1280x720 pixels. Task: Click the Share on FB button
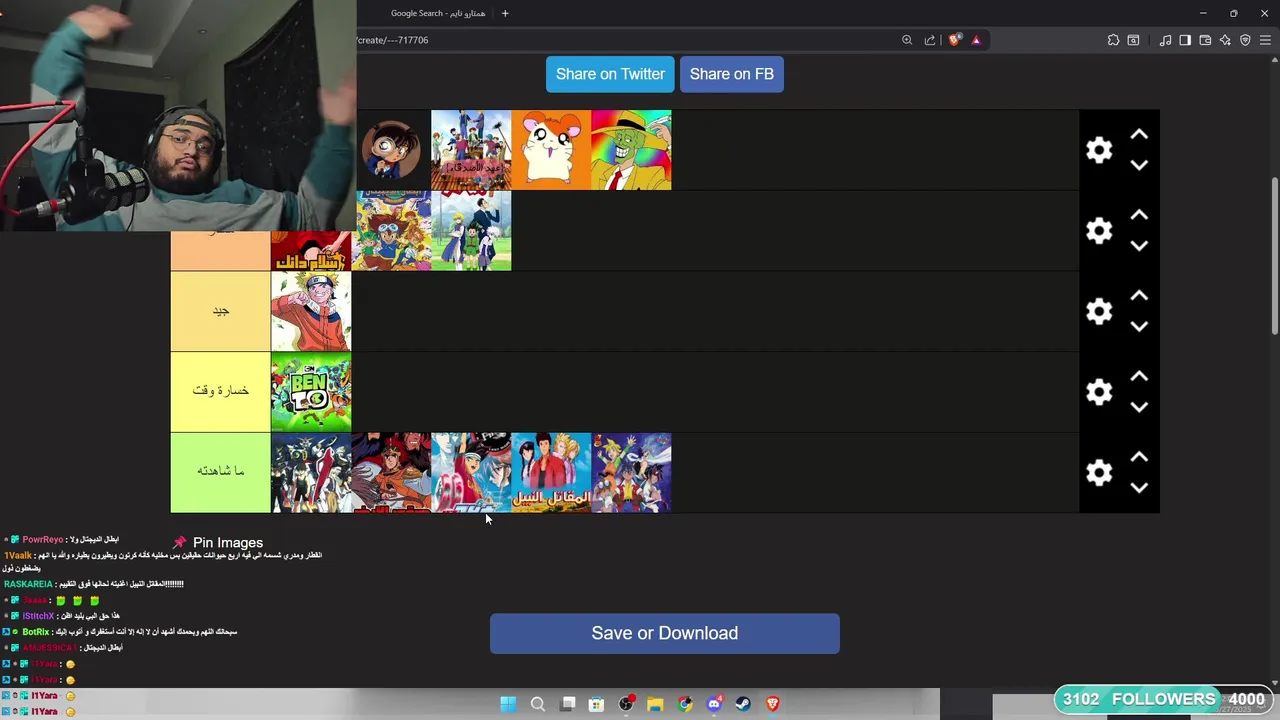(732, 74)
